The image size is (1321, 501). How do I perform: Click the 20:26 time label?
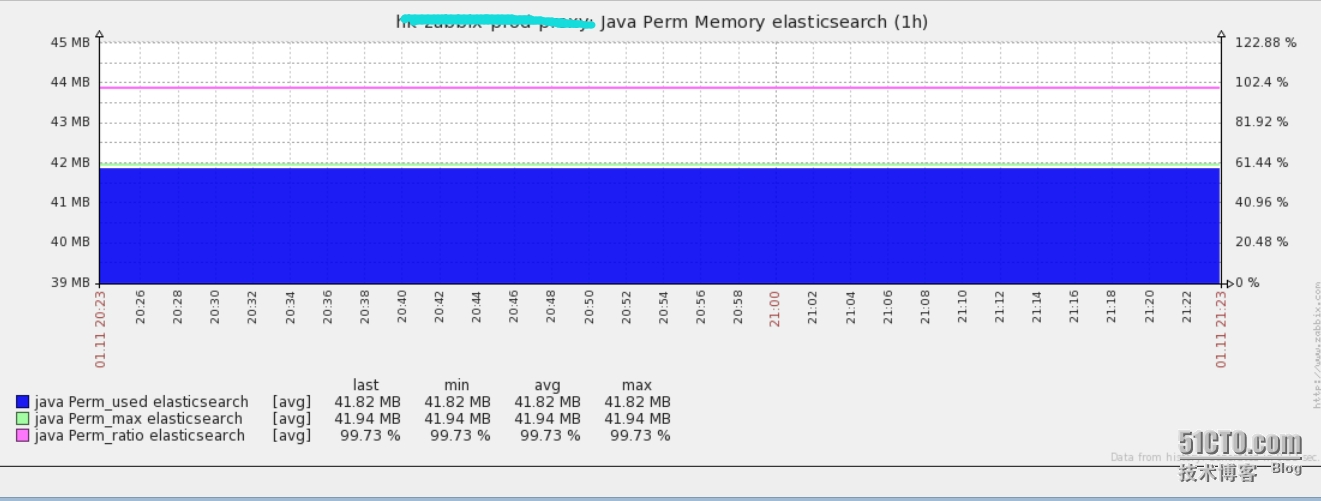[x=140, y=308]
